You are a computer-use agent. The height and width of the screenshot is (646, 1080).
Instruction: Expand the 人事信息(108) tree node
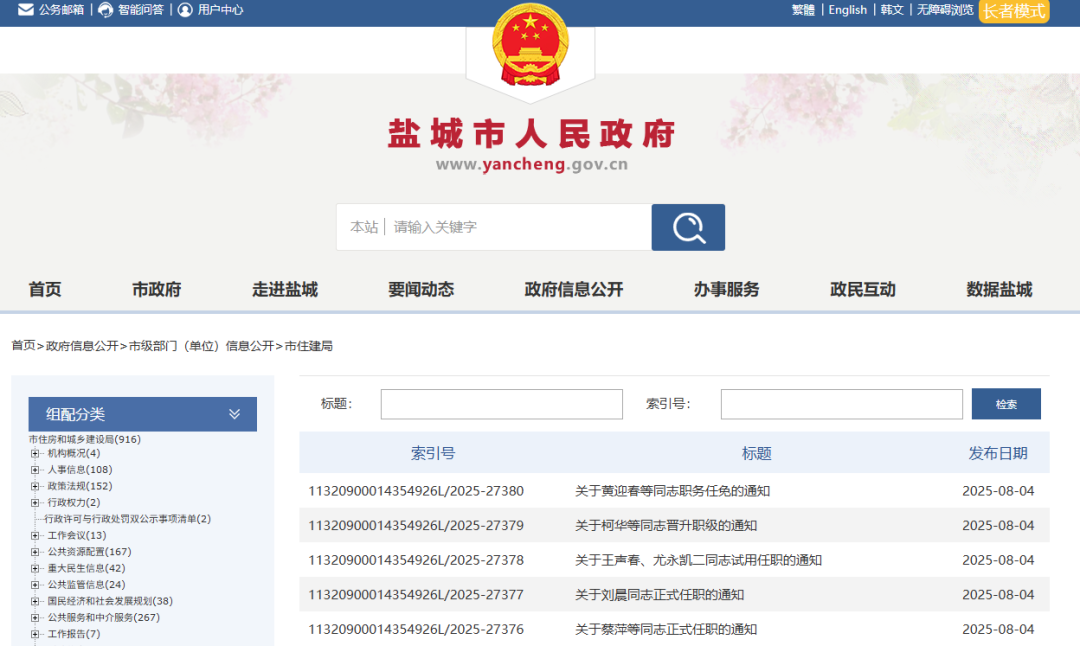click(x=35, y=470)
